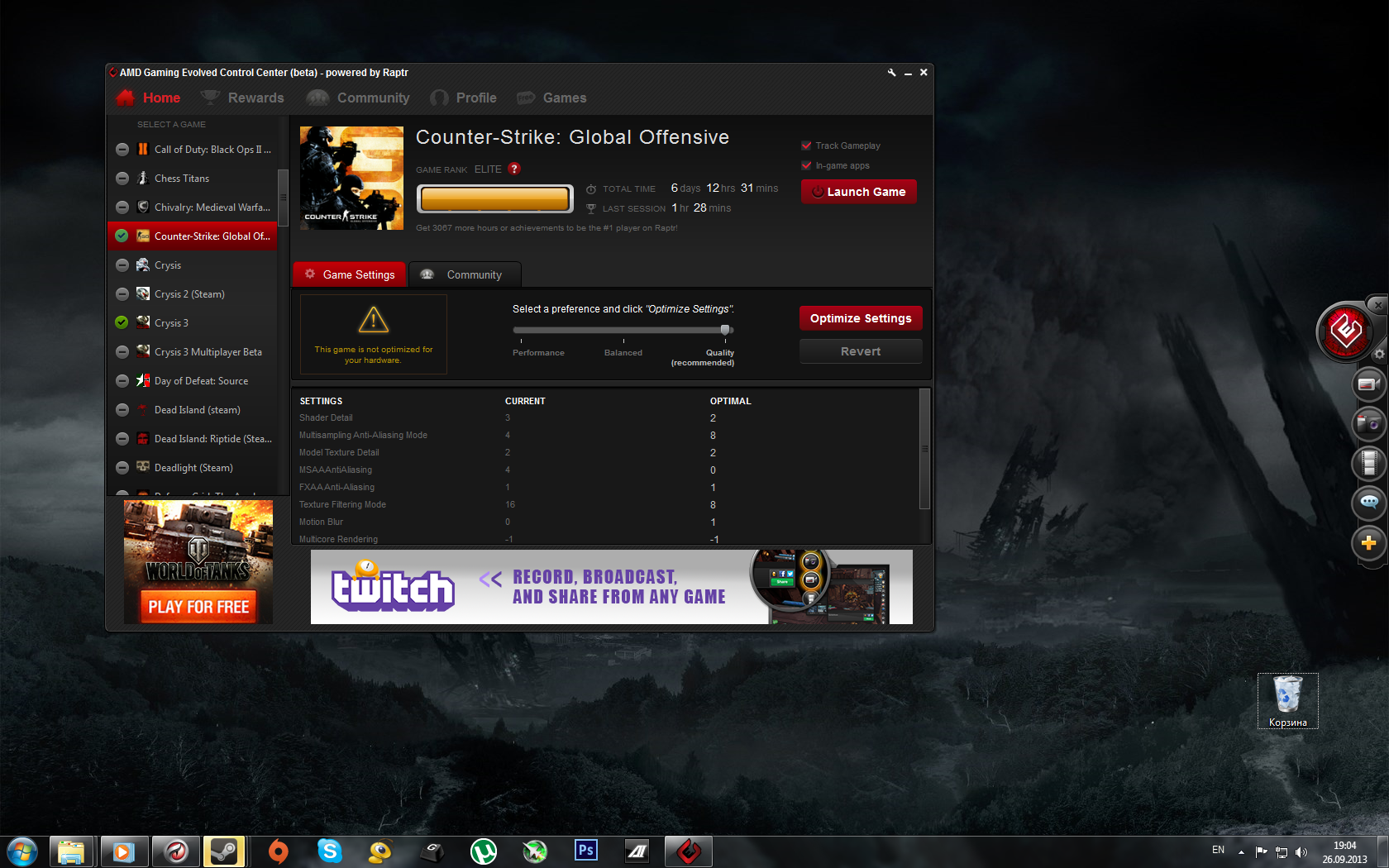Image resolution: width=1389 pixels, height=868 pixels.
Task: Click World of Tanks Play For Free ad
Action: [198, 562]
